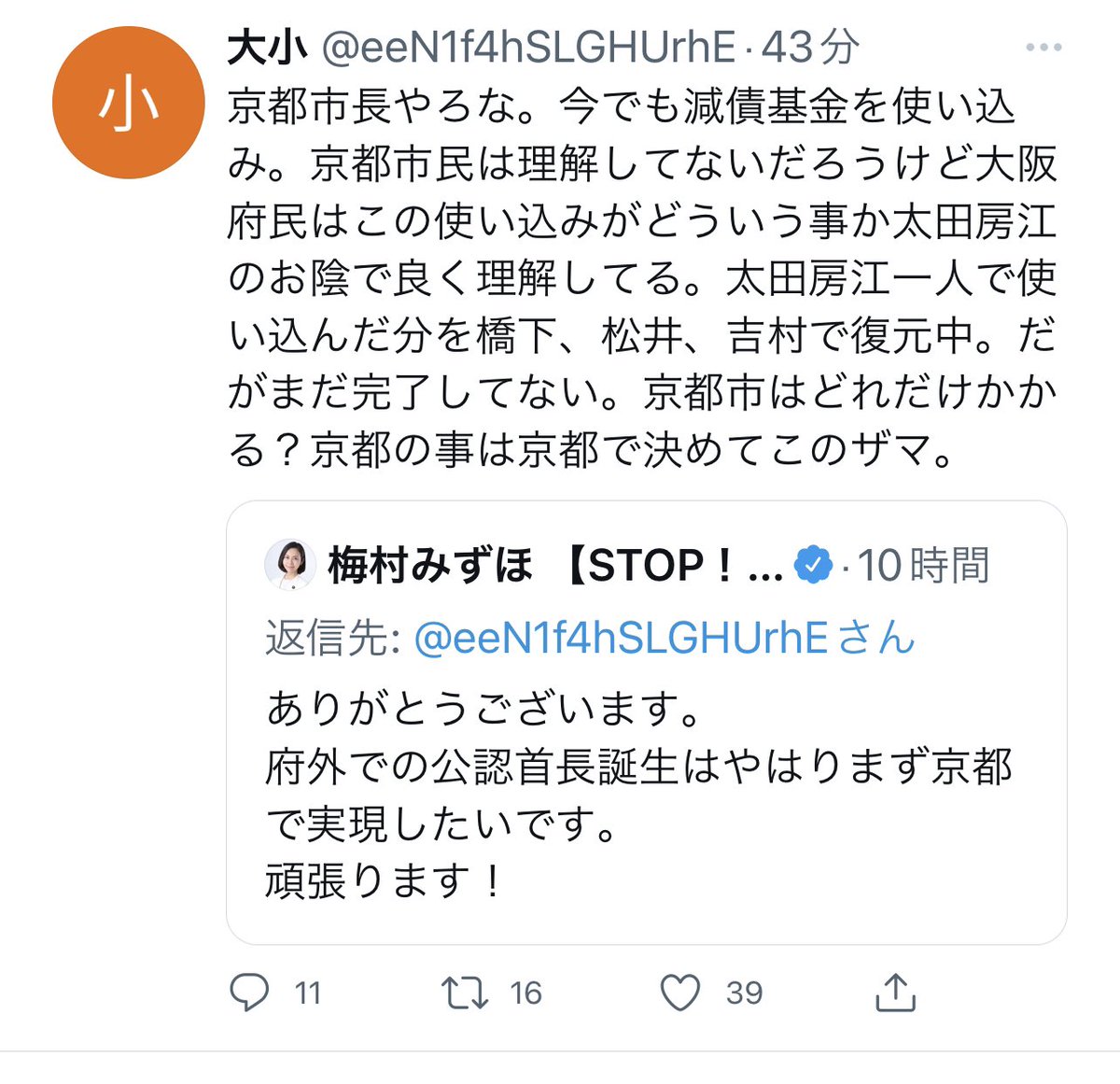Open the three-dot more options menu
1120x1084 pixels.
[1043, 48]
